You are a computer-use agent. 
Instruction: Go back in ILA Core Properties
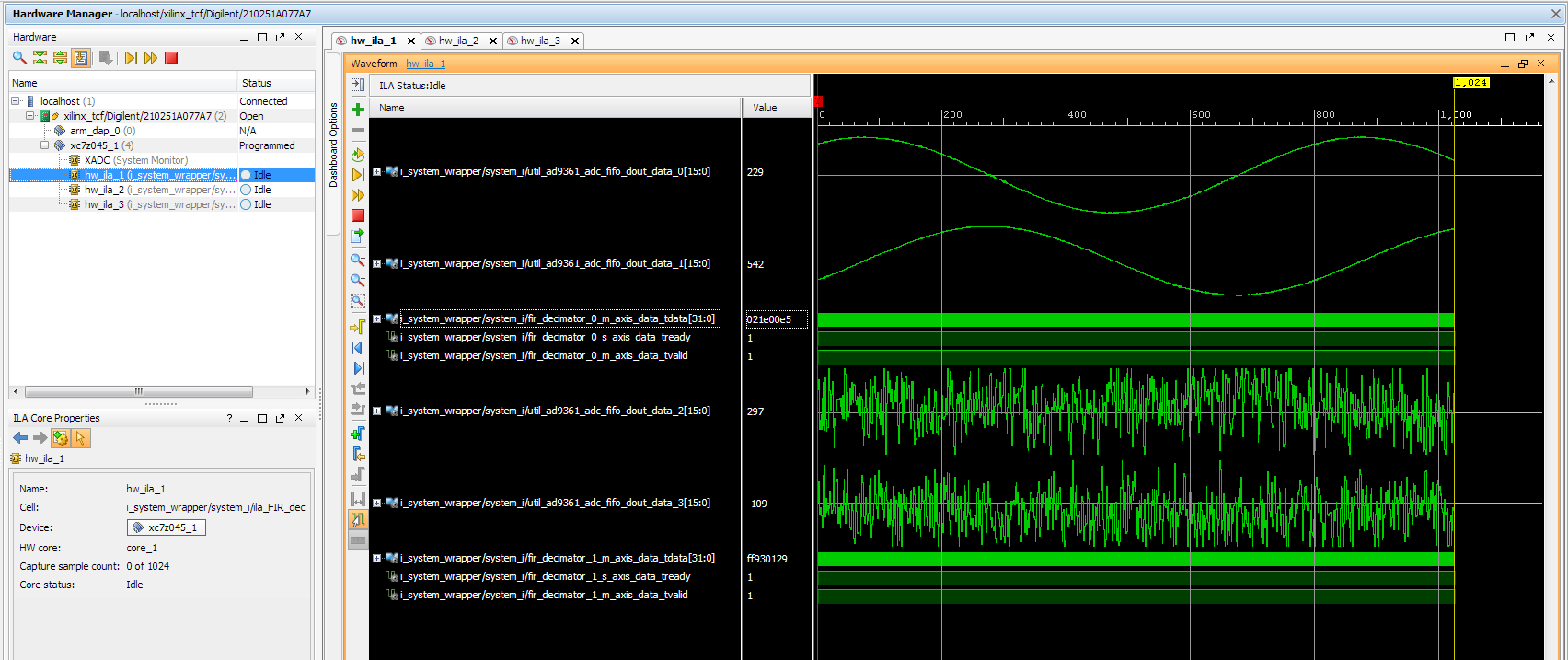pyautogui.click(x=20, y=438)
